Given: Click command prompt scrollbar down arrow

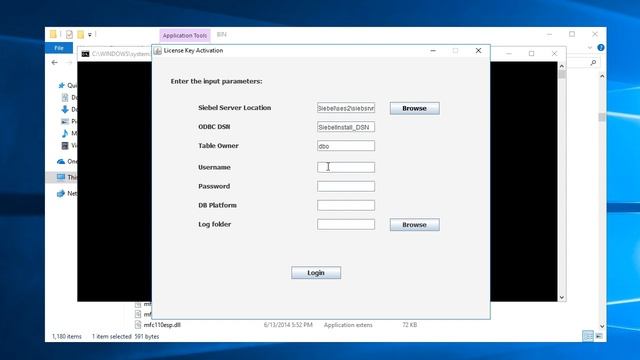Looking at the screenshot, I should (x=562, y=298).
